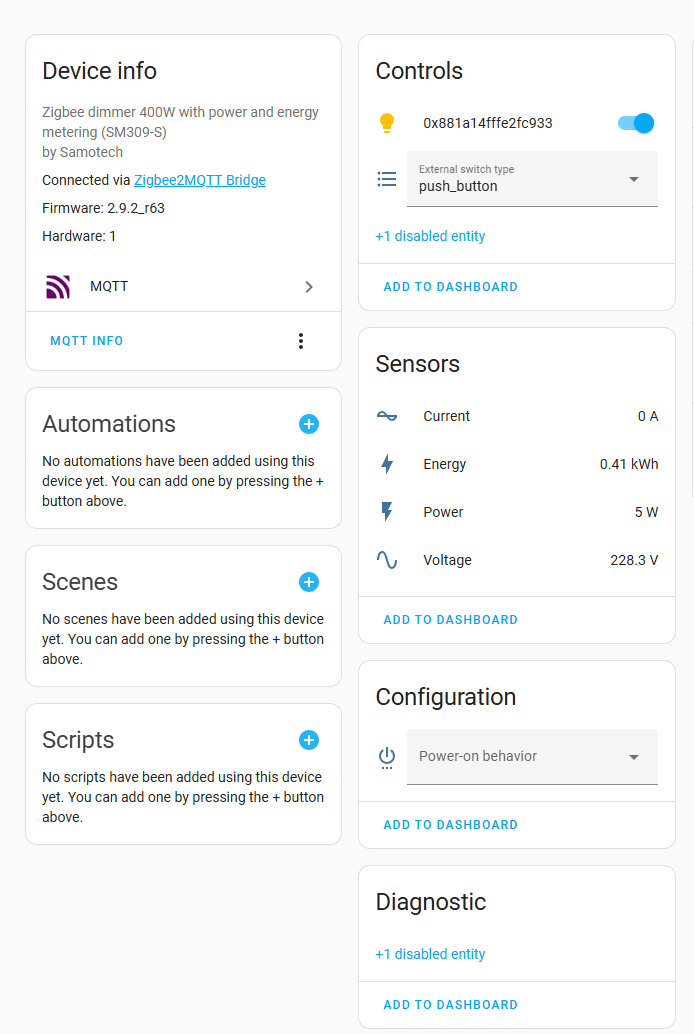The height and width of the screenshot is (1034, 694).
Task: Click the Power sensor flash icon
Action: tap(387, 512)
